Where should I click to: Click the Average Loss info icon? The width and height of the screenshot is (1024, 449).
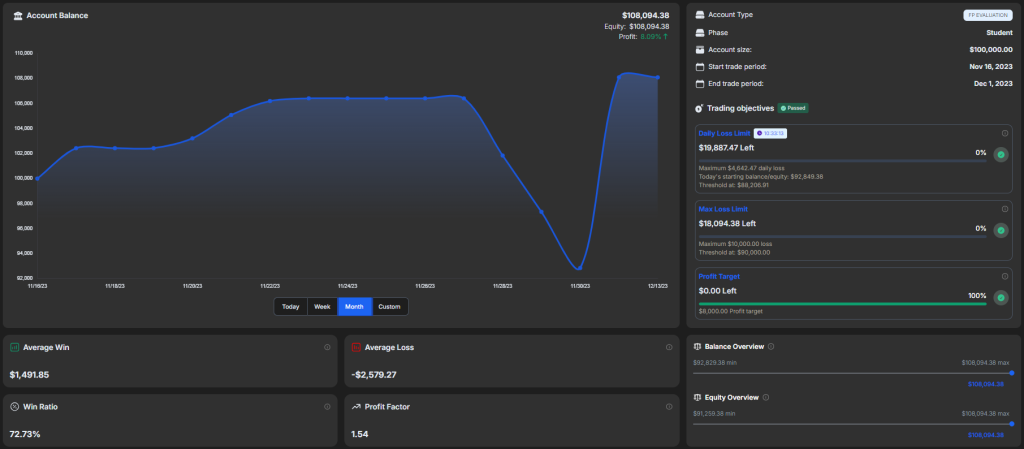tap(669, 347)
